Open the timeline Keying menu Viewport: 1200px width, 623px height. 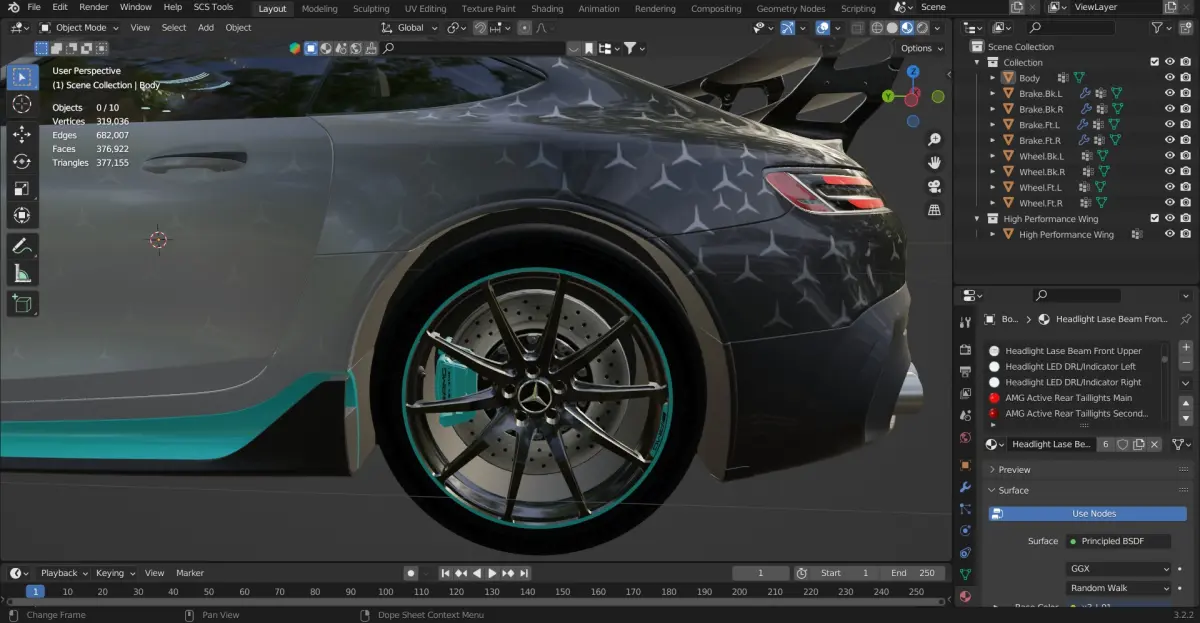tap(113, 573)
